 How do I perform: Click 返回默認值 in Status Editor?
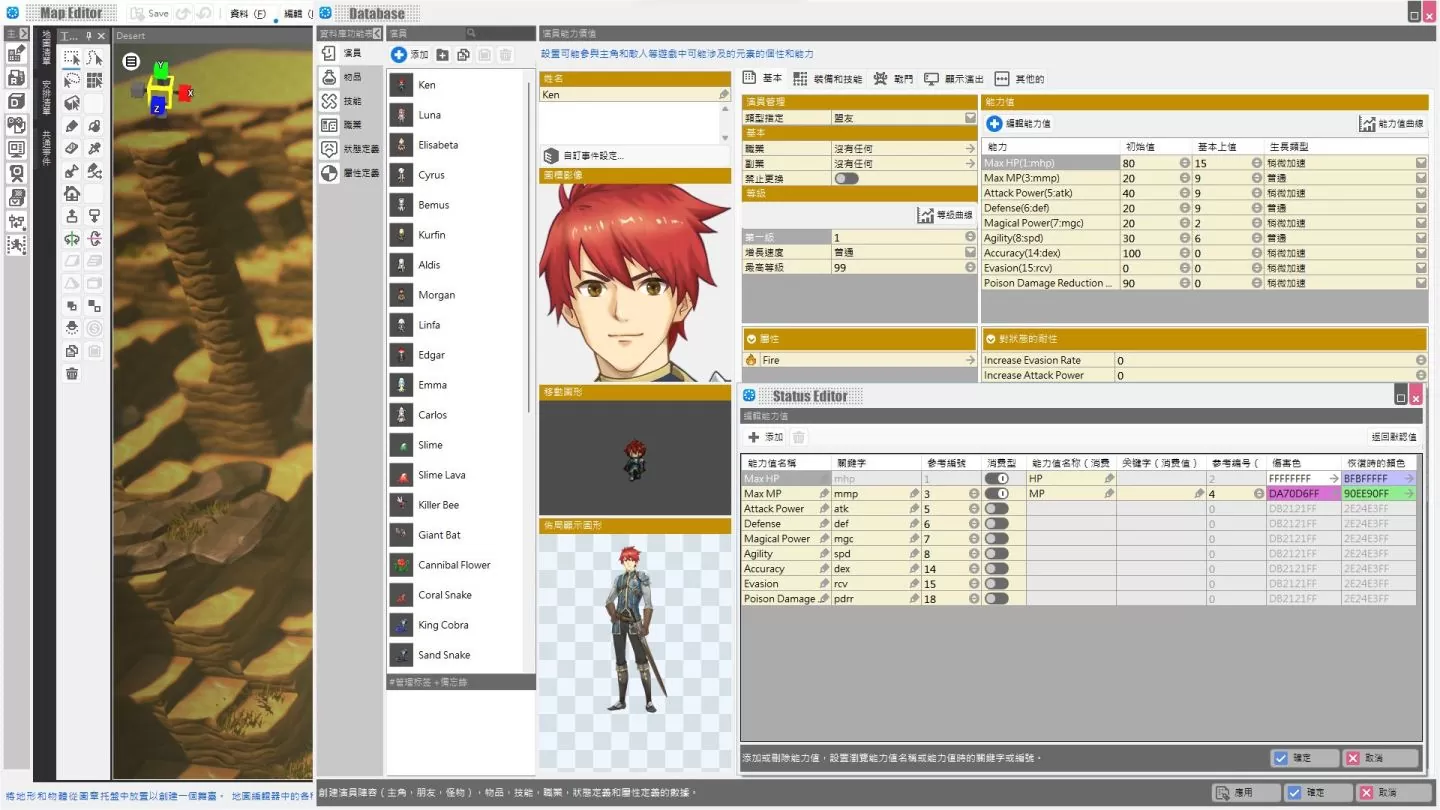(x=1394, y=437)
